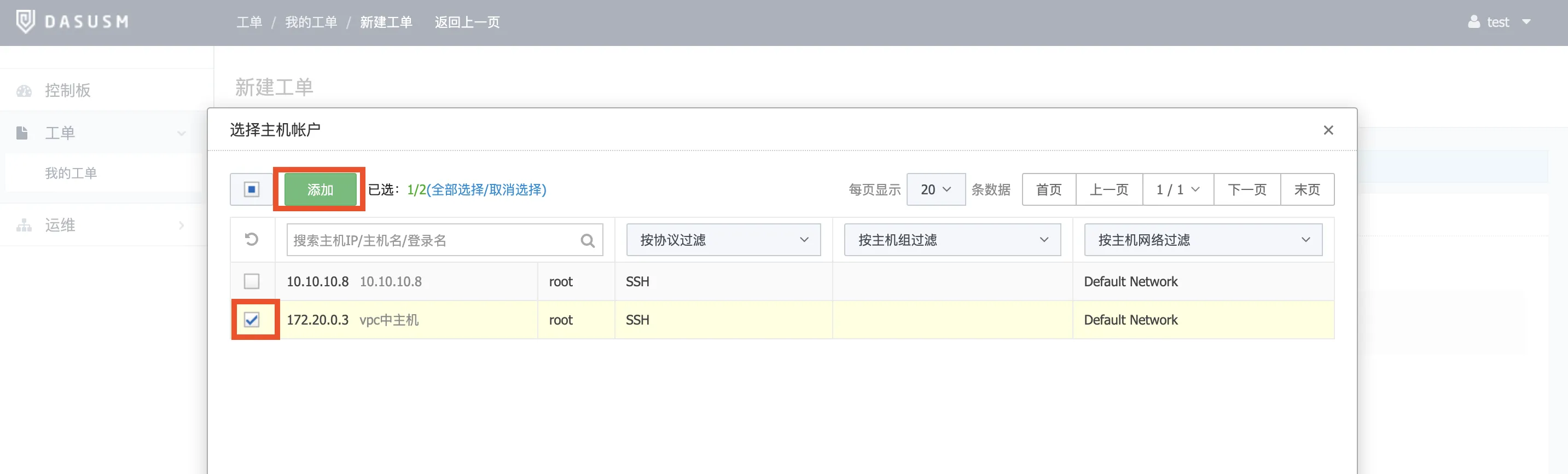Click the green 添加 button

pos(320,189)
